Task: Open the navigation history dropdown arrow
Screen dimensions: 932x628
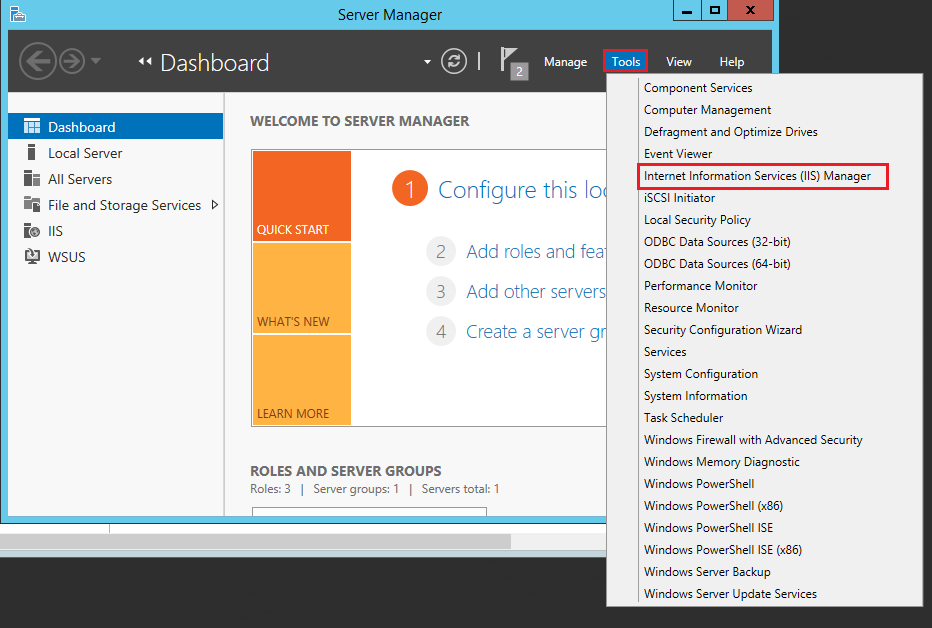Action: tap(96, 62)
